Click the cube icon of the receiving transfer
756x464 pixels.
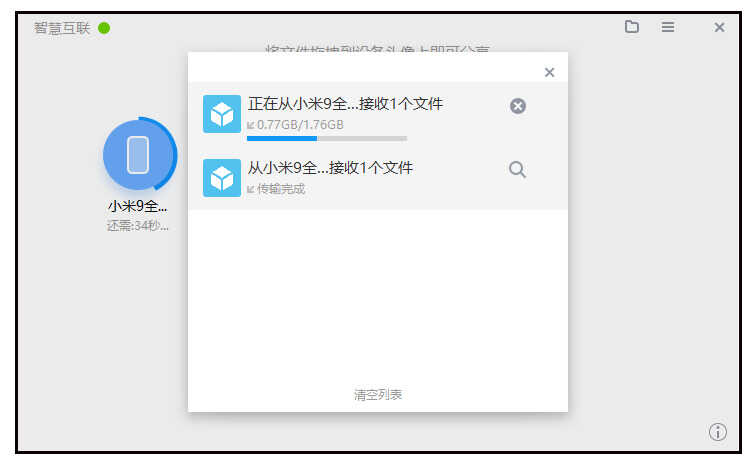tap(222, 114)
